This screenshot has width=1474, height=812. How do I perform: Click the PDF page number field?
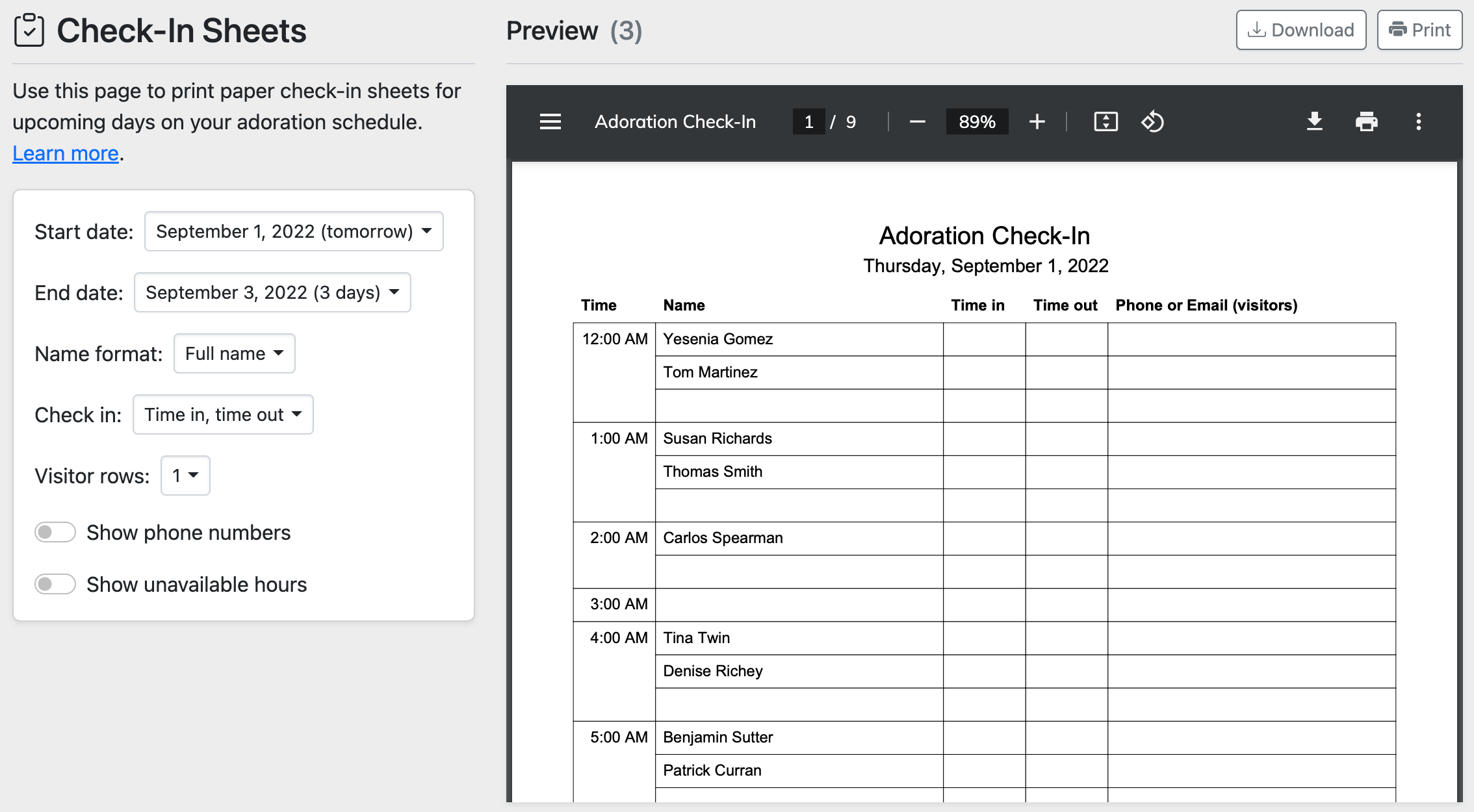tap(808, 121)
